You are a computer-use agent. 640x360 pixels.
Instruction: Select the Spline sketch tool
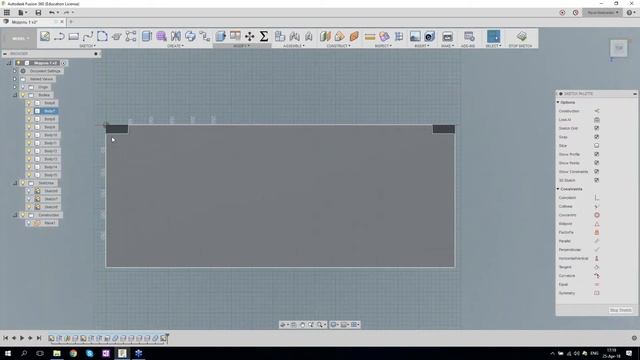pyautogui.click(x=88, y=36)
